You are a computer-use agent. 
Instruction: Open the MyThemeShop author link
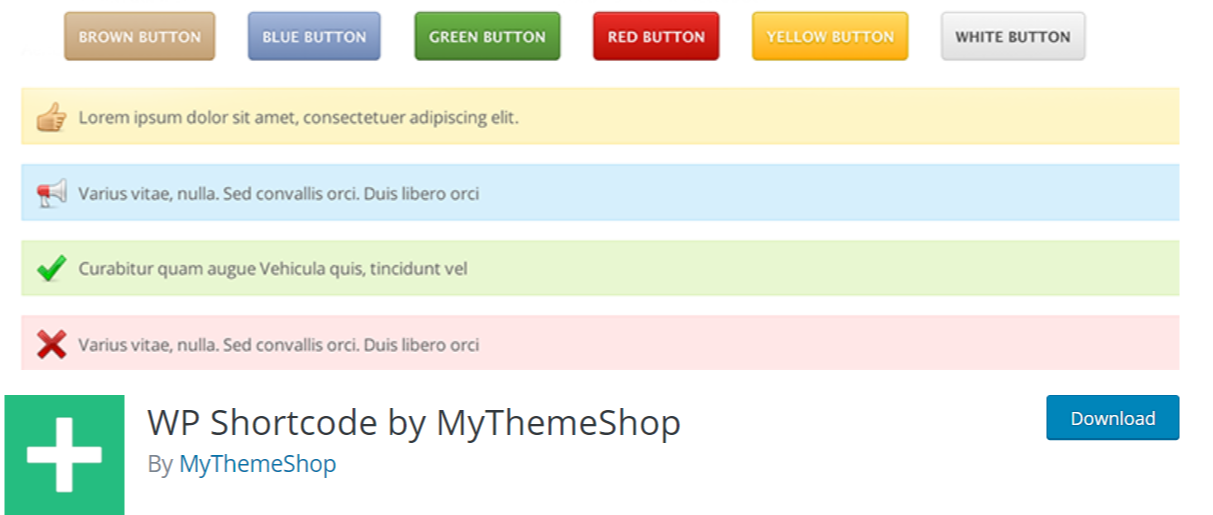pos(257,464)
